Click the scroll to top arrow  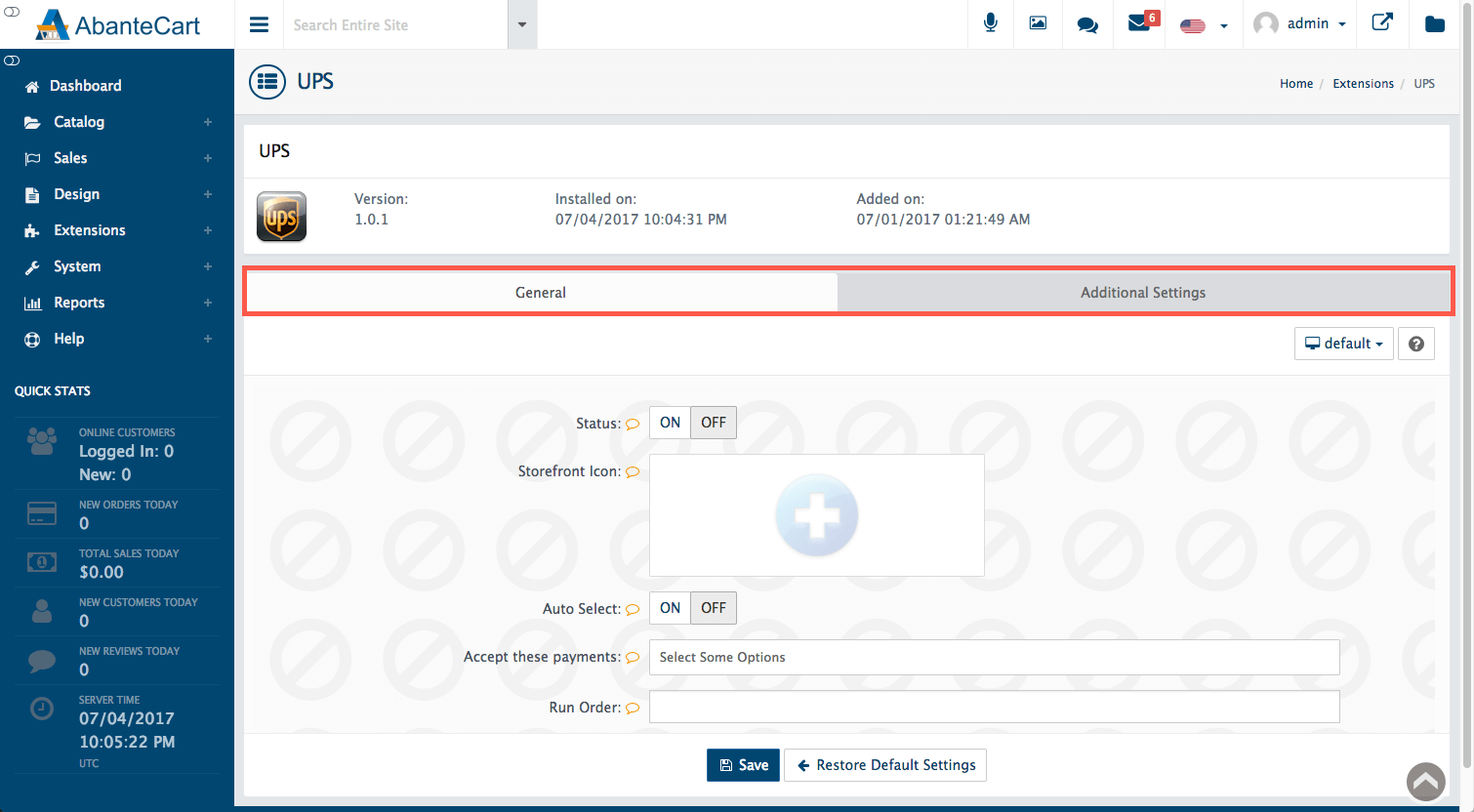(x=1426, y=782)
